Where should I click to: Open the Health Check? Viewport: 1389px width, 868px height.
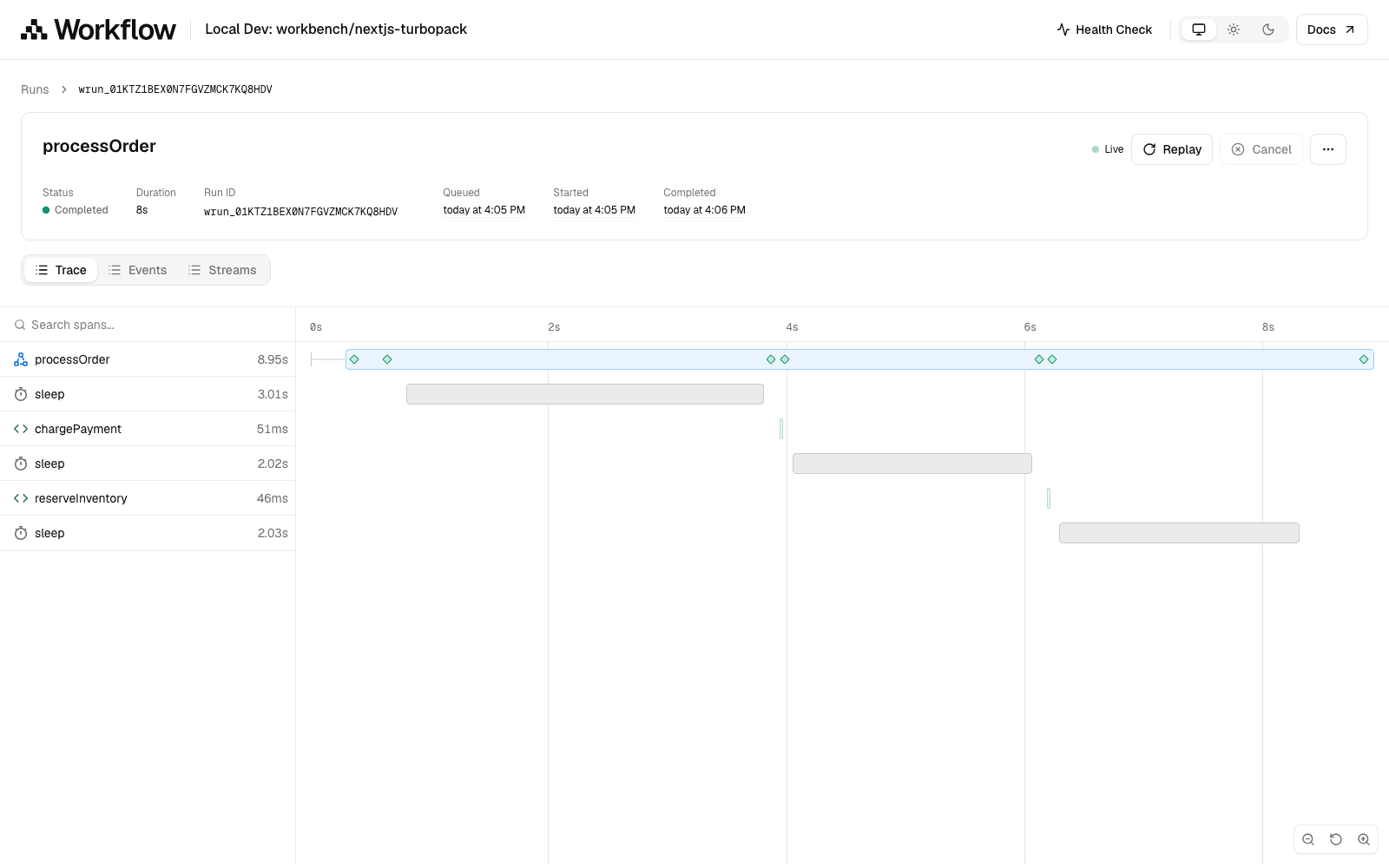pos(1104,30)
